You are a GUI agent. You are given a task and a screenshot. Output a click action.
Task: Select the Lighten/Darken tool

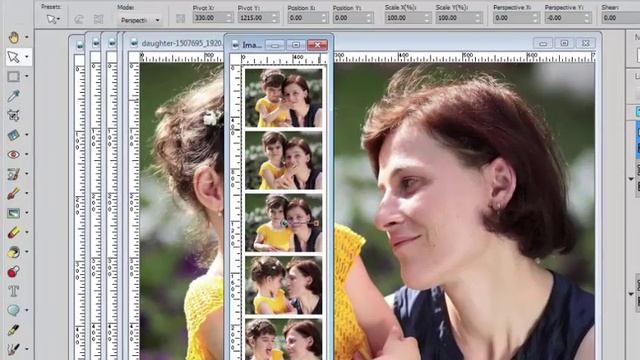point(13,213)
